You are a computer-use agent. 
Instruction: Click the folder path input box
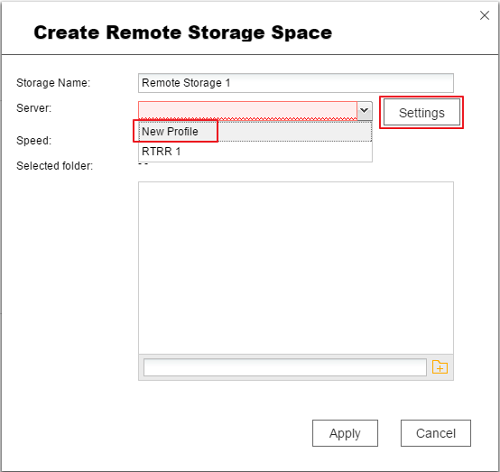coord(285,367)
